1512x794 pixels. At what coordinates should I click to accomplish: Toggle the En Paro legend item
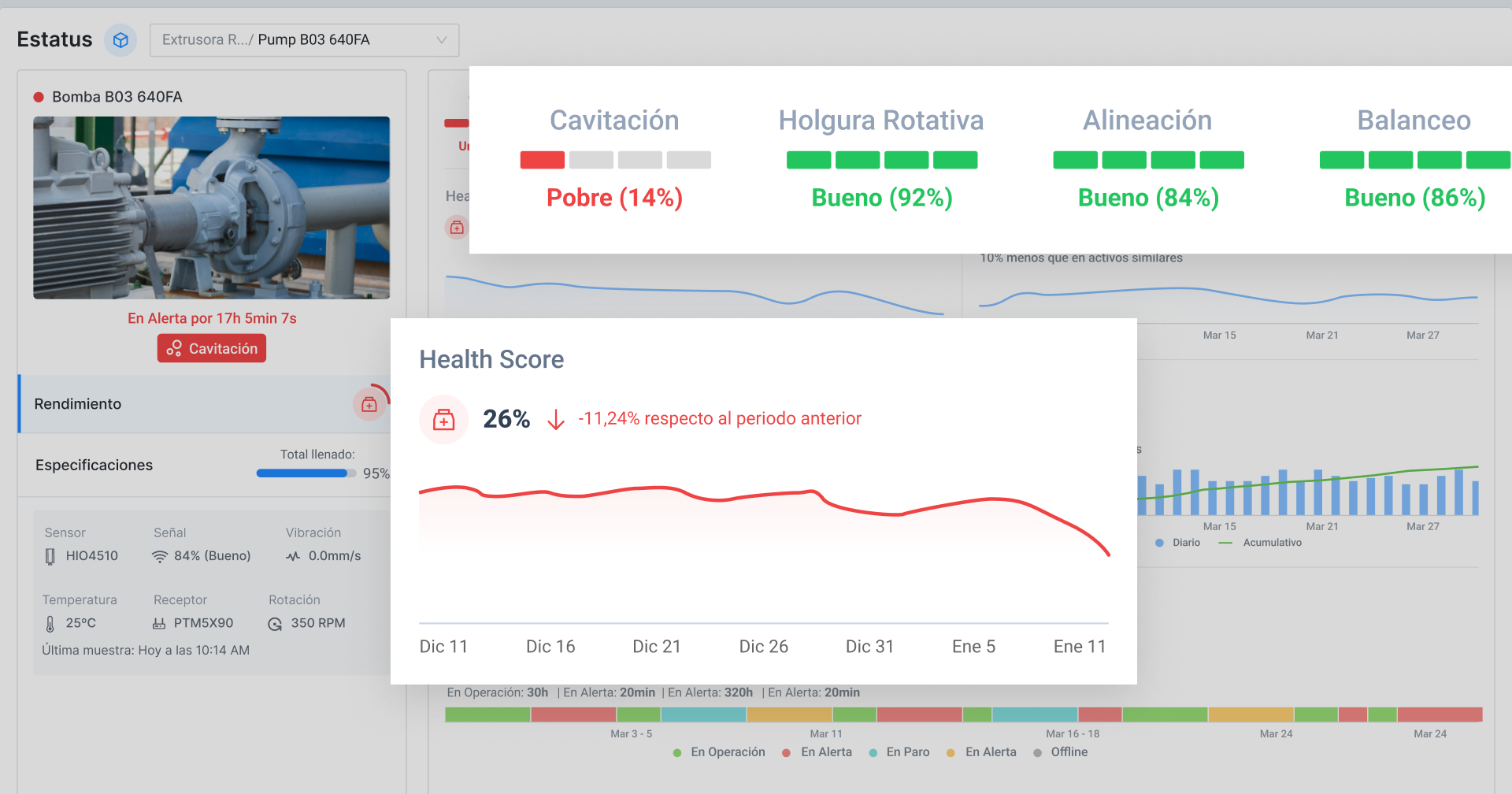pyautogui.click(x=899, y=752)
